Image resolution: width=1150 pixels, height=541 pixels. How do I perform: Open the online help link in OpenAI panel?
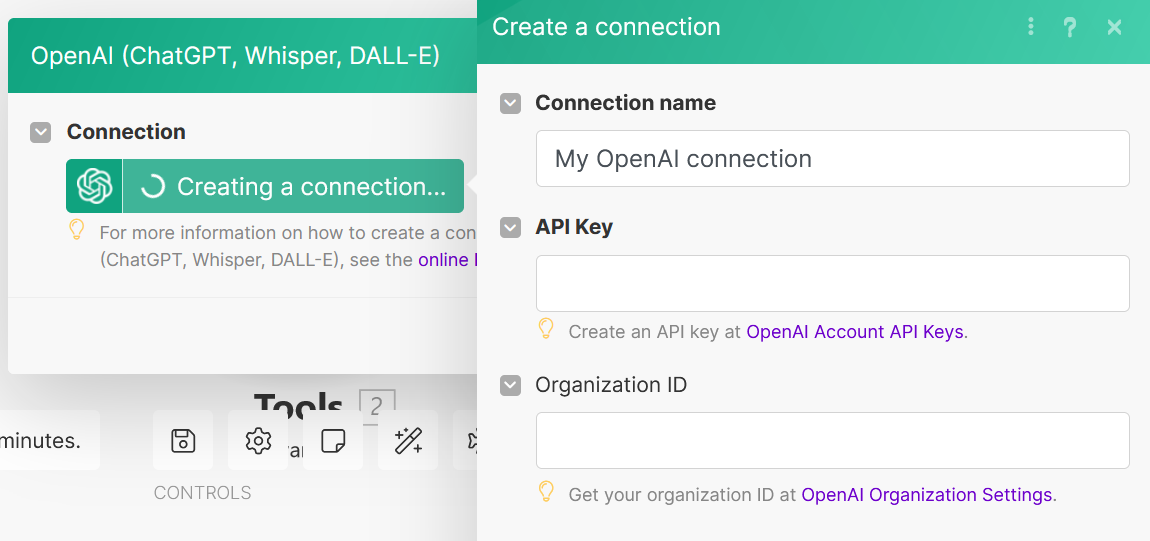tap(447, 260)
